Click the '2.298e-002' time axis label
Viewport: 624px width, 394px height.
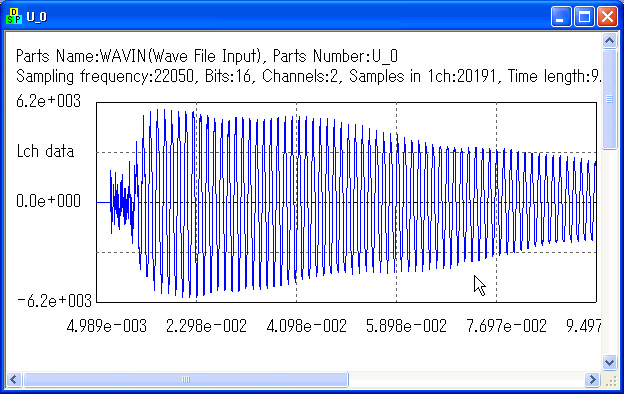[x=207, y=326]
